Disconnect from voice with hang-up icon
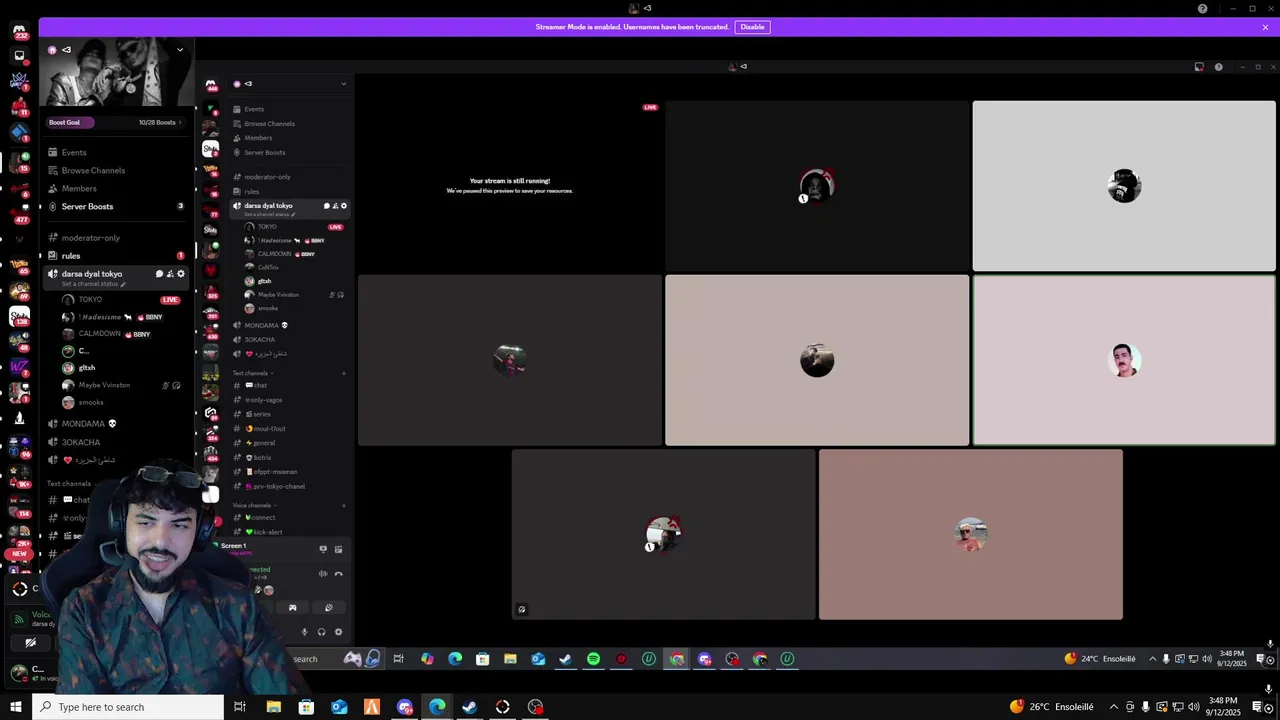 click(338, 574)
